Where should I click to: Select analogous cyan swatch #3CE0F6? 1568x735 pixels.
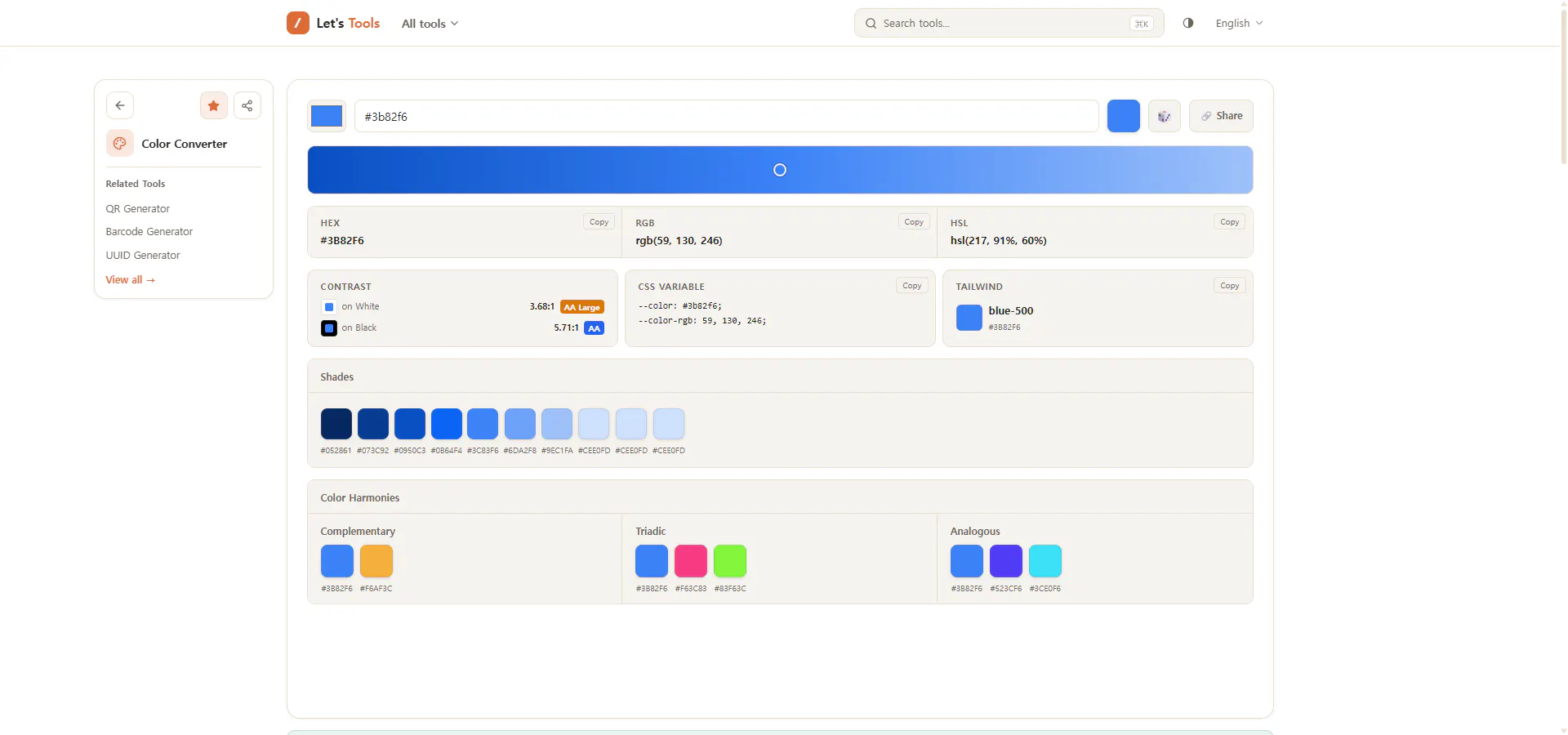(x=1045, y=561)
